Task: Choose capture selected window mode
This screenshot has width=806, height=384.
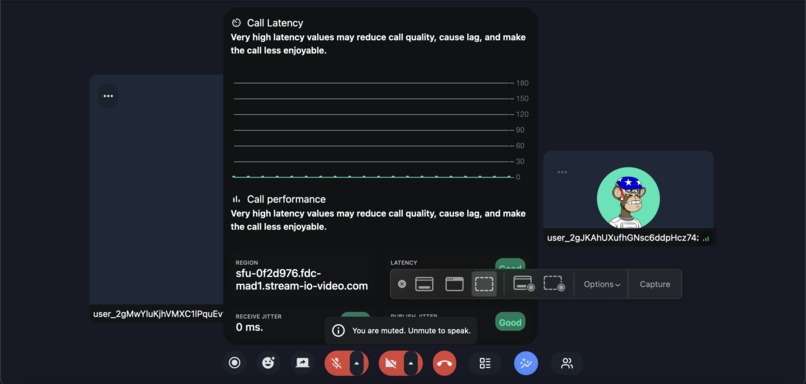Action: tap(454, 284)
